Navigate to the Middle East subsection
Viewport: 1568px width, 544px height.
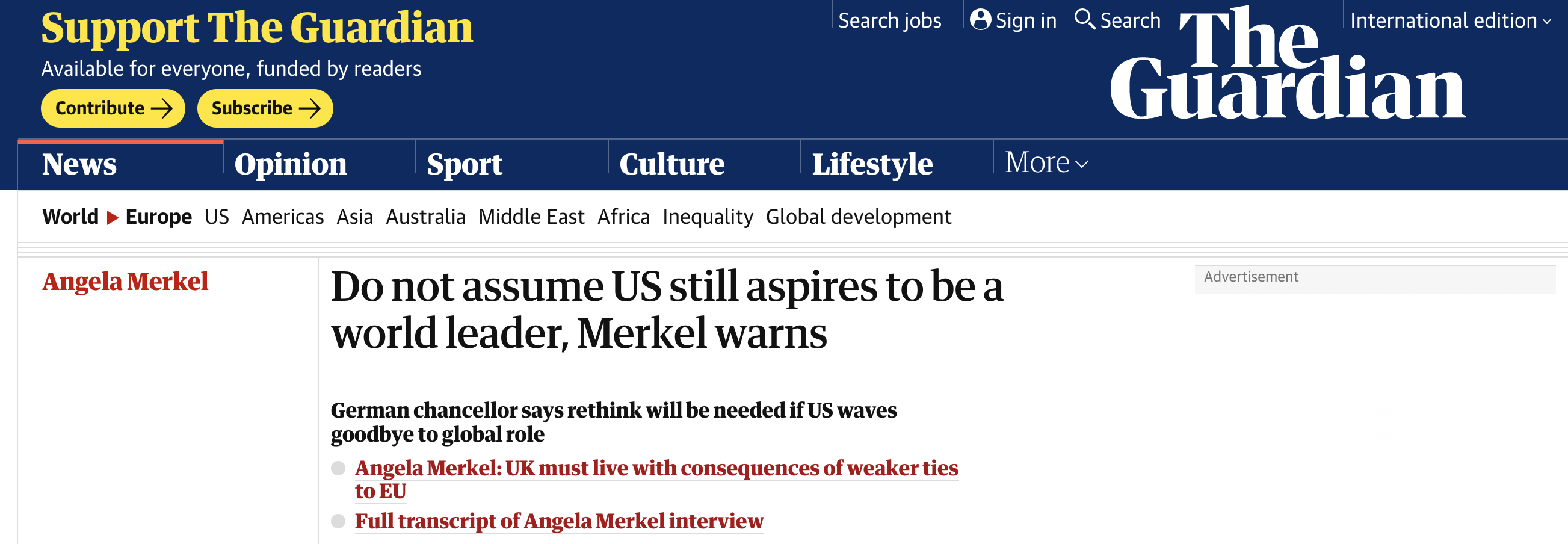coord(531,217)
